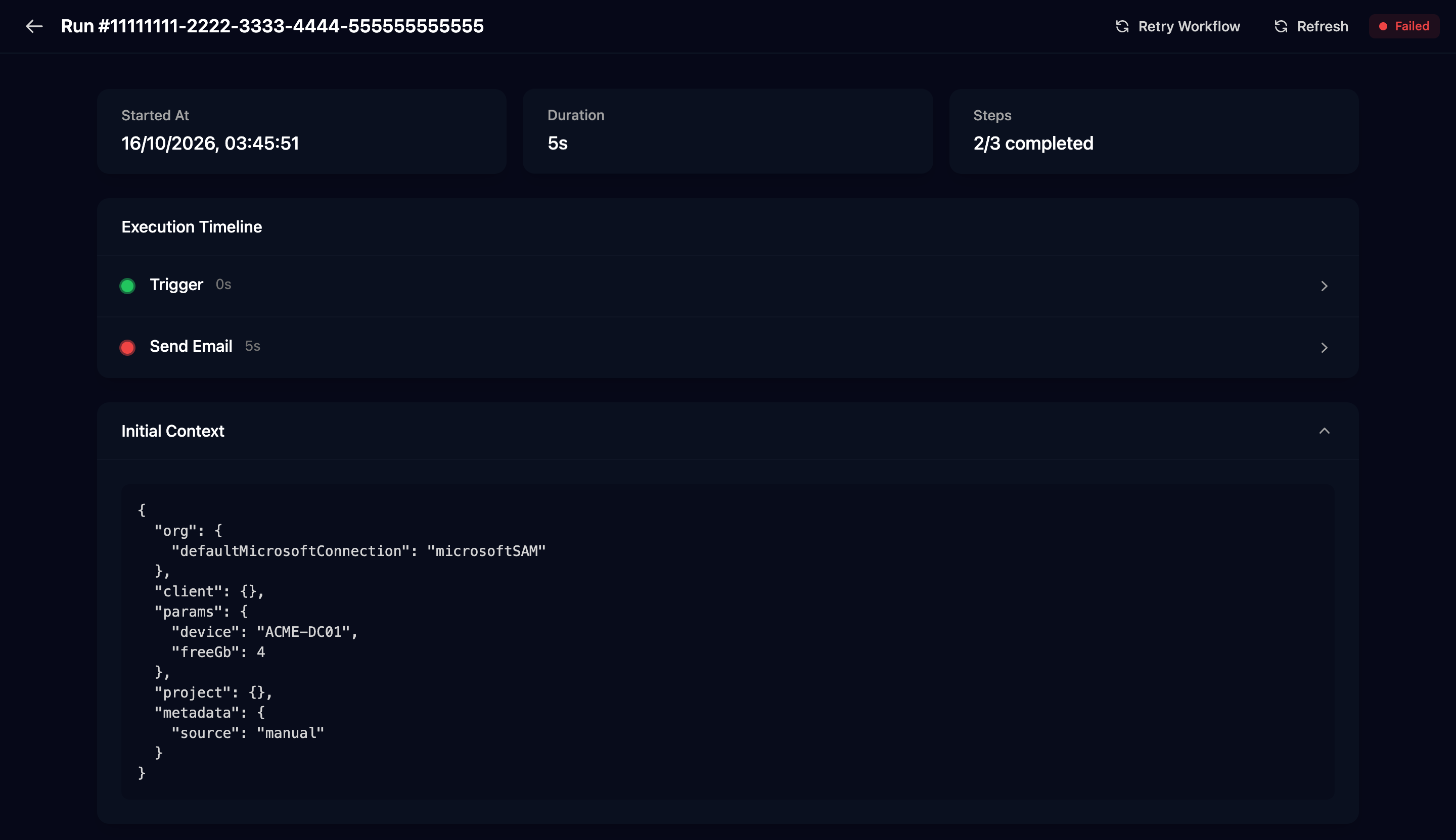The width and height of the screenshot is (1456, 840).
Task: Click the red Send Email status dot
Action: (x=127, y=347)
